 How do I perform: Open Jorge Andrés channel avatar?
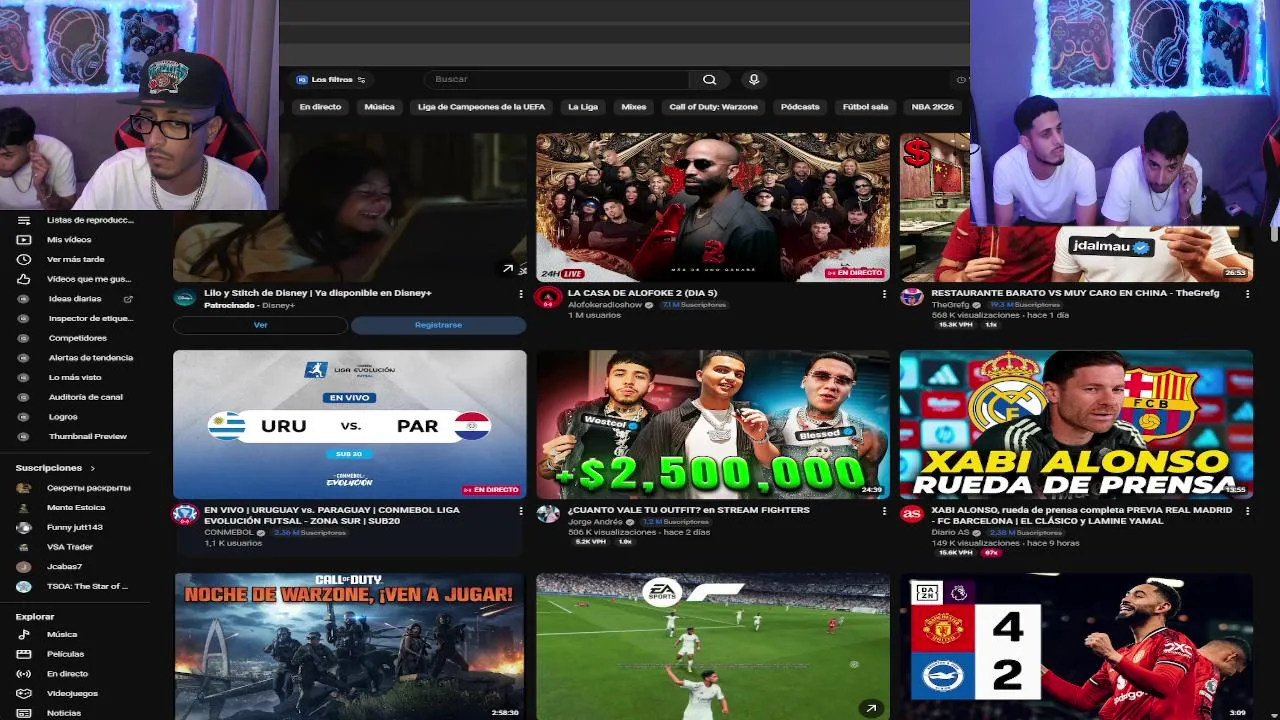coord(548,514)
